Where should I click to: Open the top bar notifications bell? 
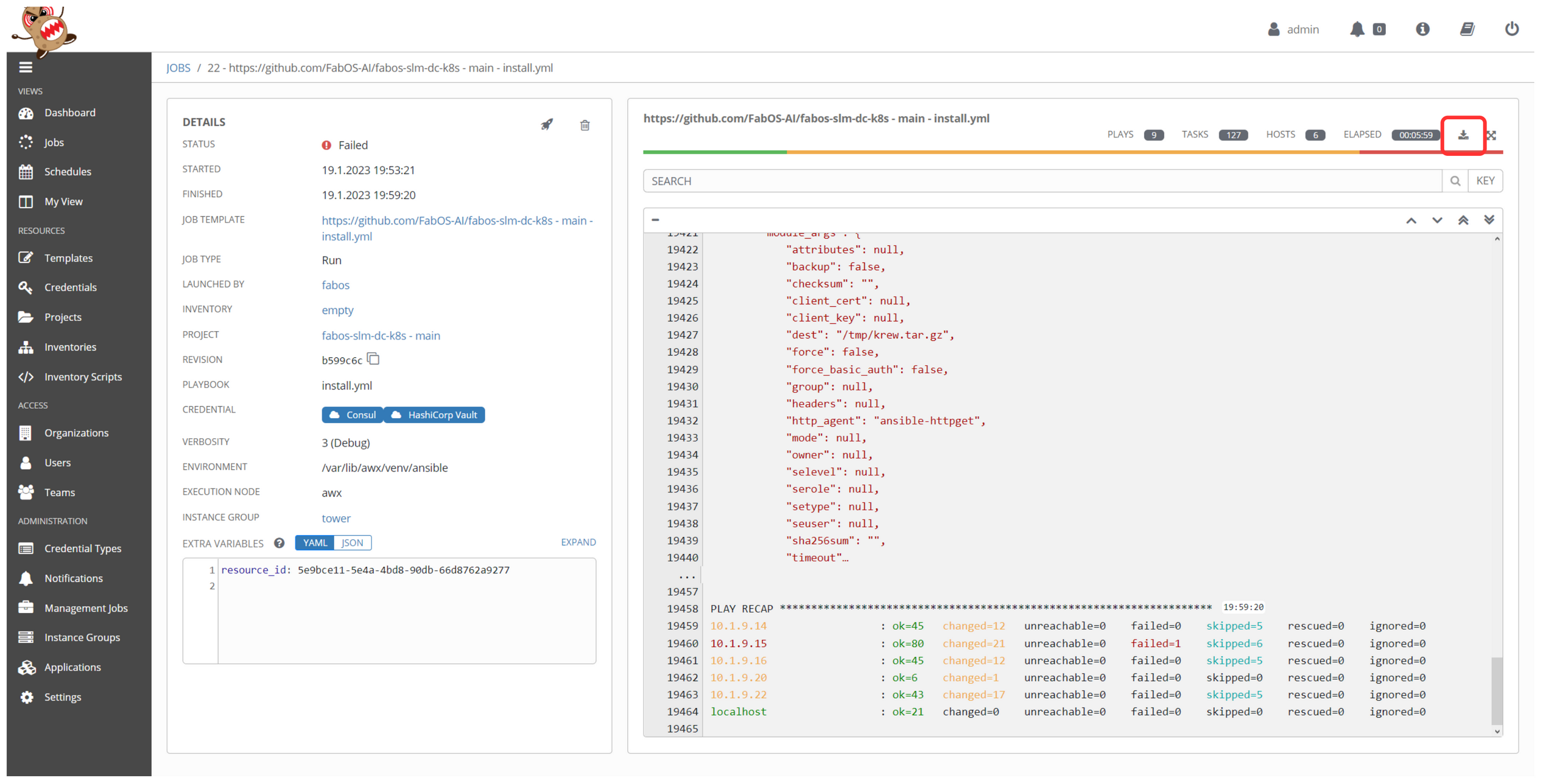pos(1357,29)
